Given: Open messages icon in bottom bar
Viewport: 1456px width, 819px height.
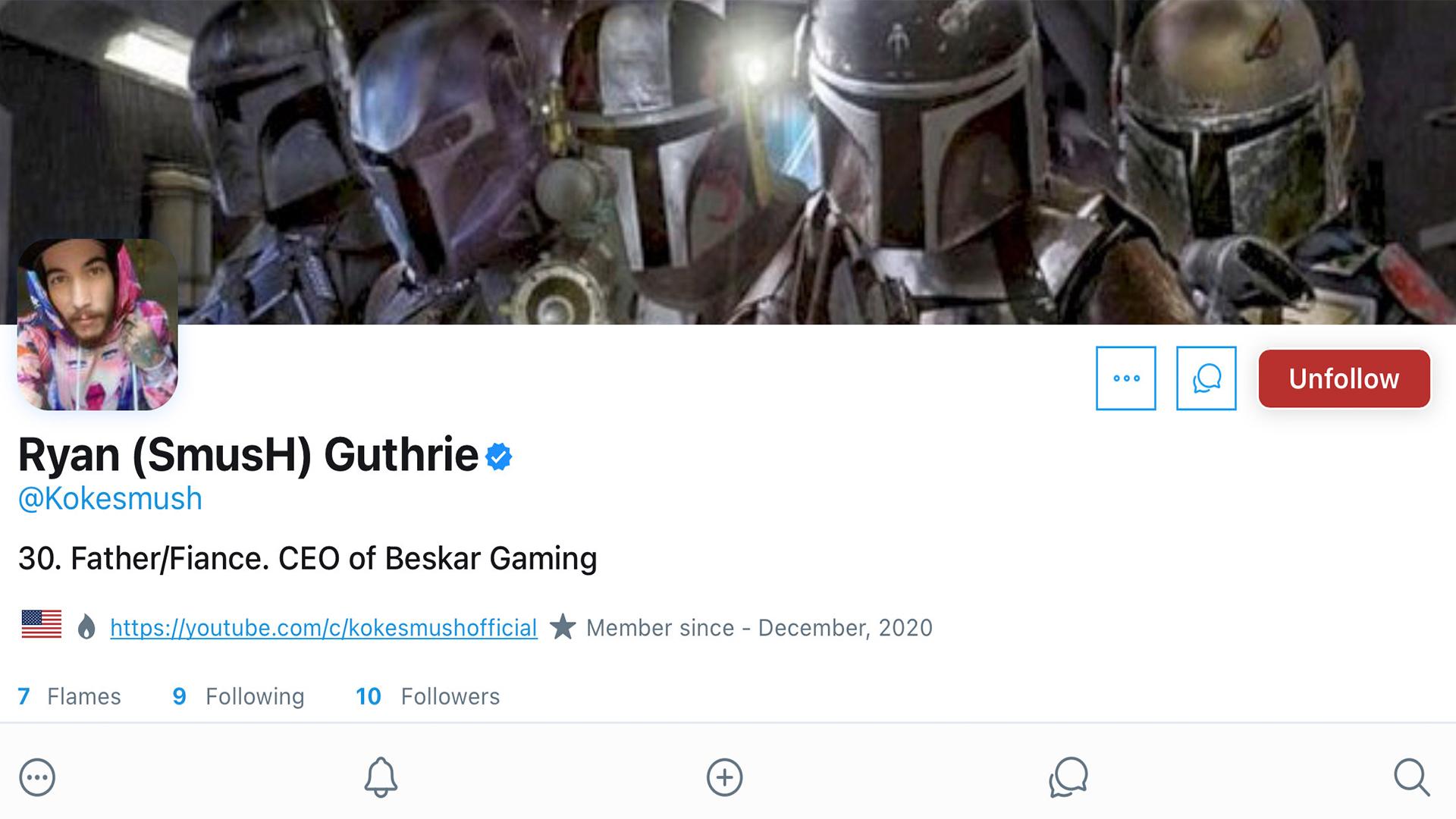Looking at the screenshot, I should 1068,777.
